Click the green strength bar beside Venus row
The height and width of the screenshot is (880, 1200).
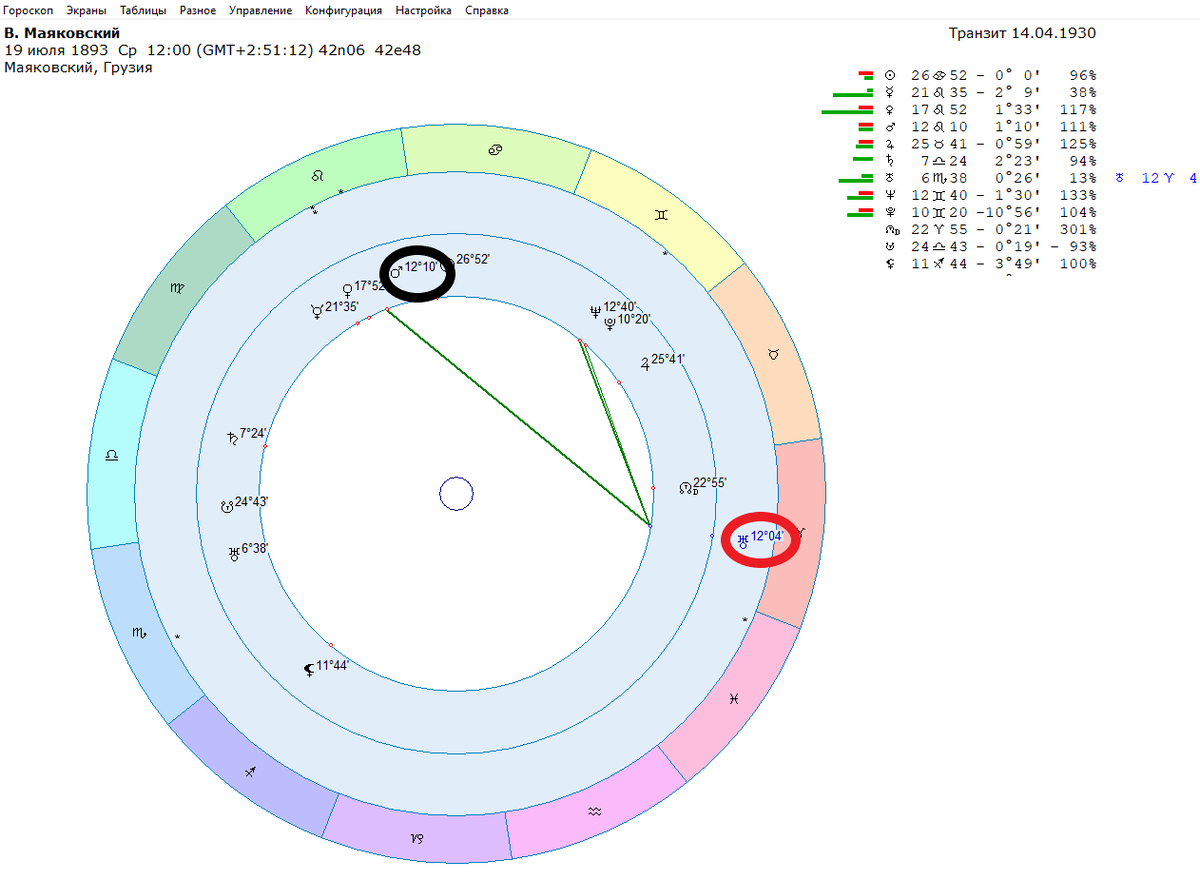click(849, 111)
